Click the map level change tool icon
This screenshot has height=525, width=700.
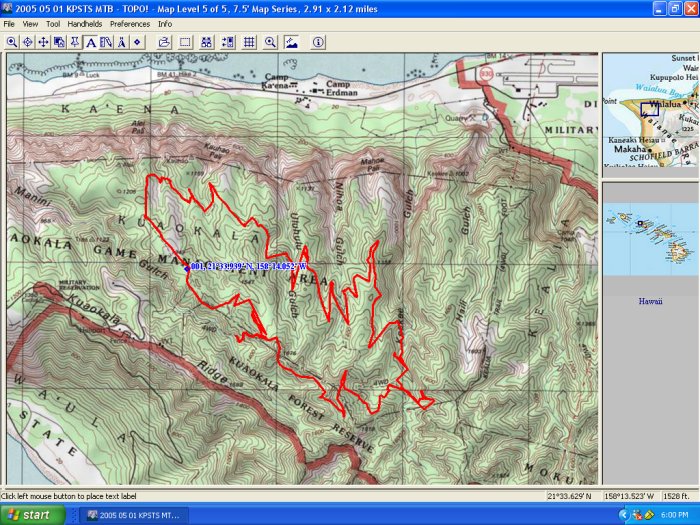pos(59,42)
